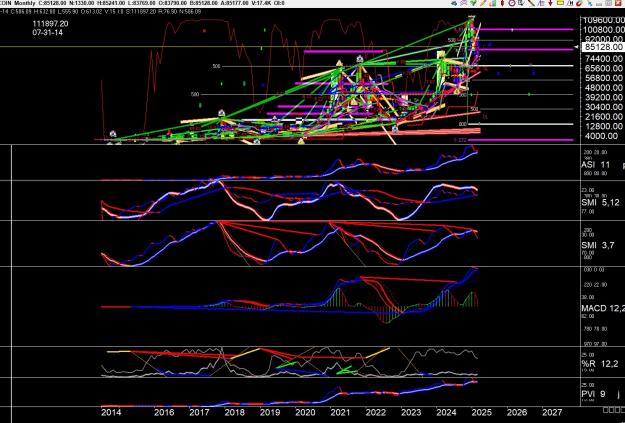This screenshot has width=625, height=423.
Task: Click the gray bar toolbar icon
Action: 599,4
